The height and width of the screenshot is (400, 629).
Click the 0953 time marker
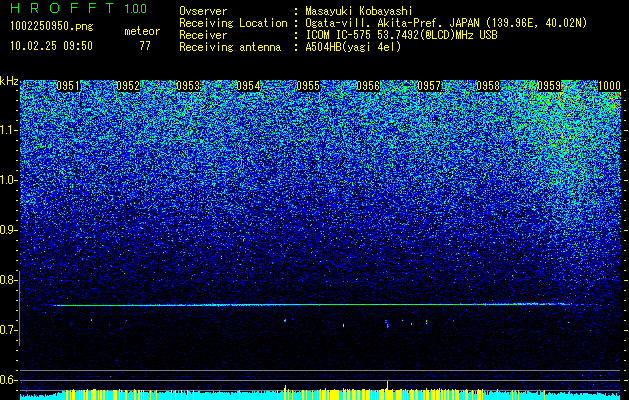[188, 86]
